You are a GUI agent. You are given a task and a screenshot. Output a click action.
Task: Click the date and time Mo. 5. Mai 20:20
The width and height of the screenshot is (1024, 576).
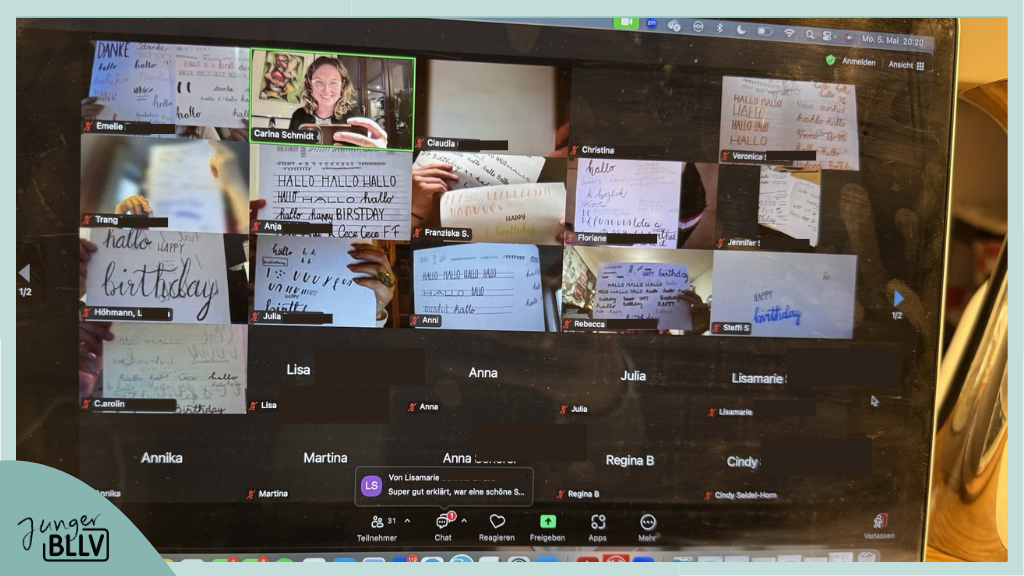(892, 41)
